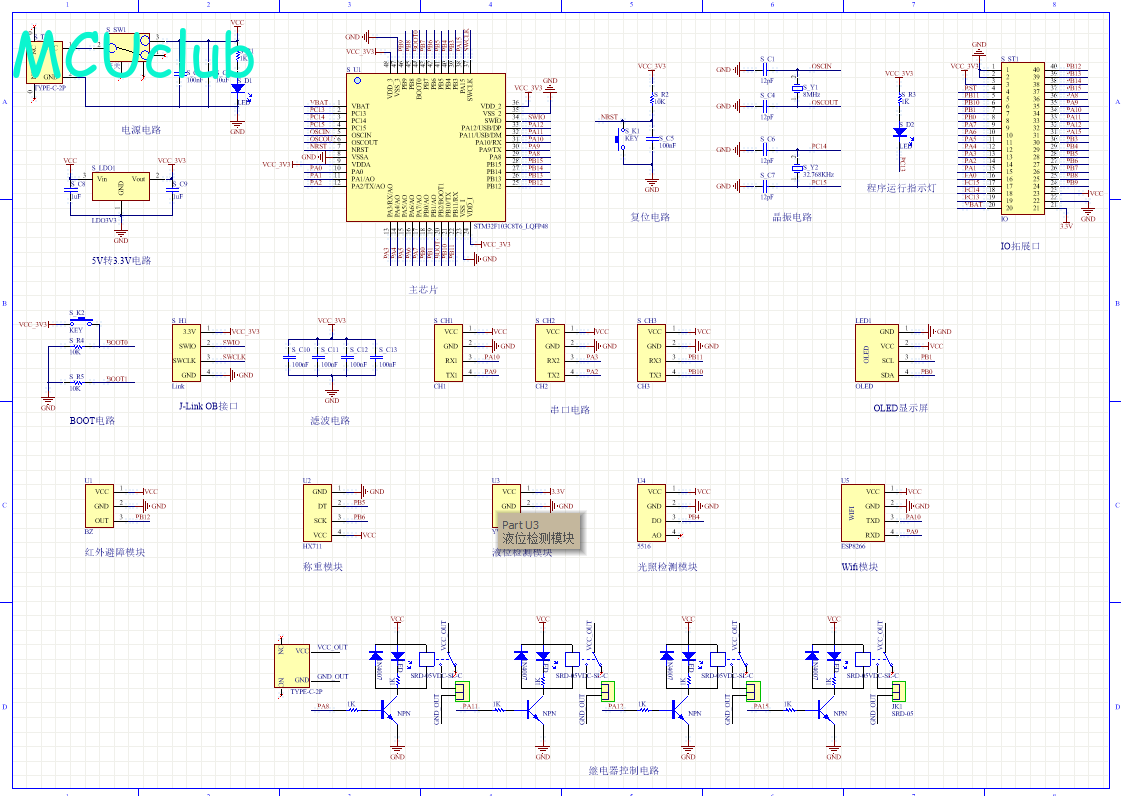Viewport: 1121px width, 796px height.
Task: Select the S_K1 reset key symbol
Action: [618, 138]
